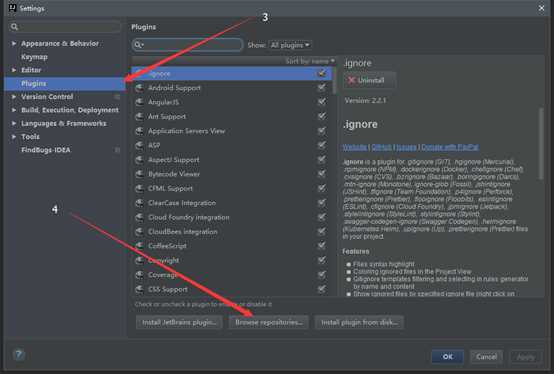Expand the Editor settings node
This screenshot has width=554, height=374.
(14, 70)
